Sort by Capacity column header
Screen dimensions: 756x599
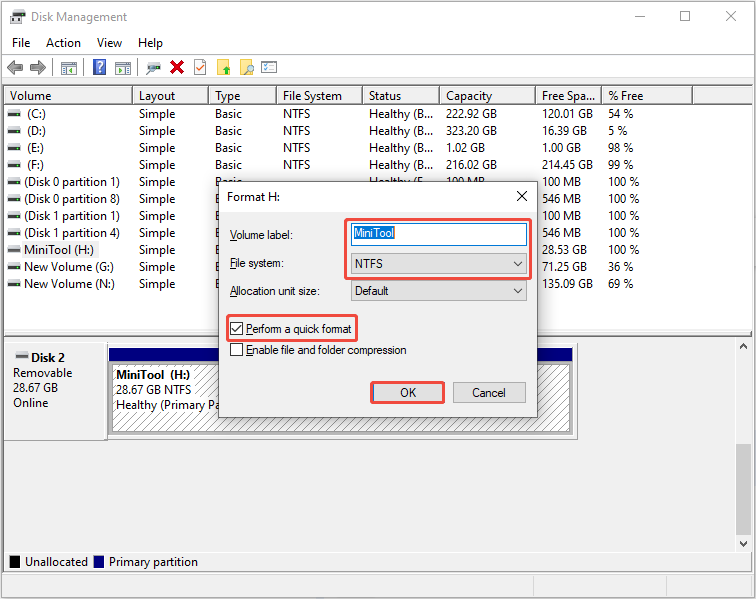(x=487, y=95)
